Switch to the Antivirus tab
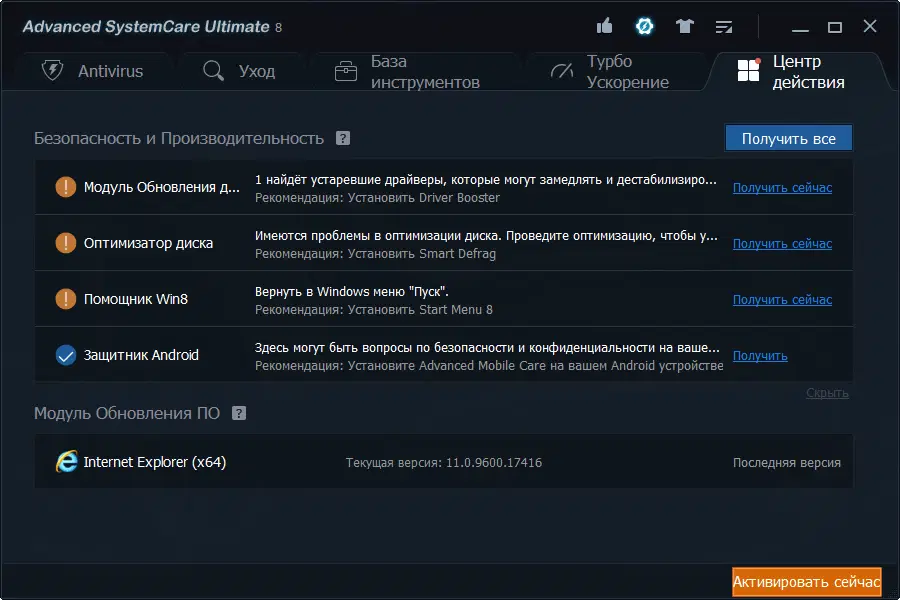Screen dimensions: 900x600 click(95, 70)
